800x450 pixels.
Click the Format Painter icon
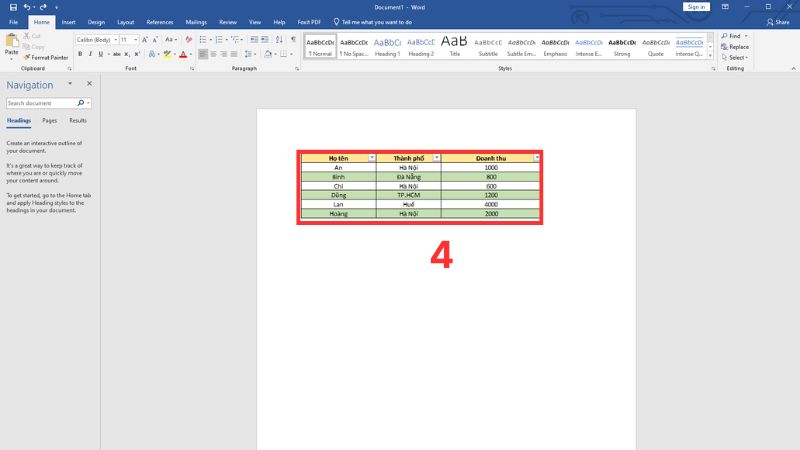pos(27,57)
